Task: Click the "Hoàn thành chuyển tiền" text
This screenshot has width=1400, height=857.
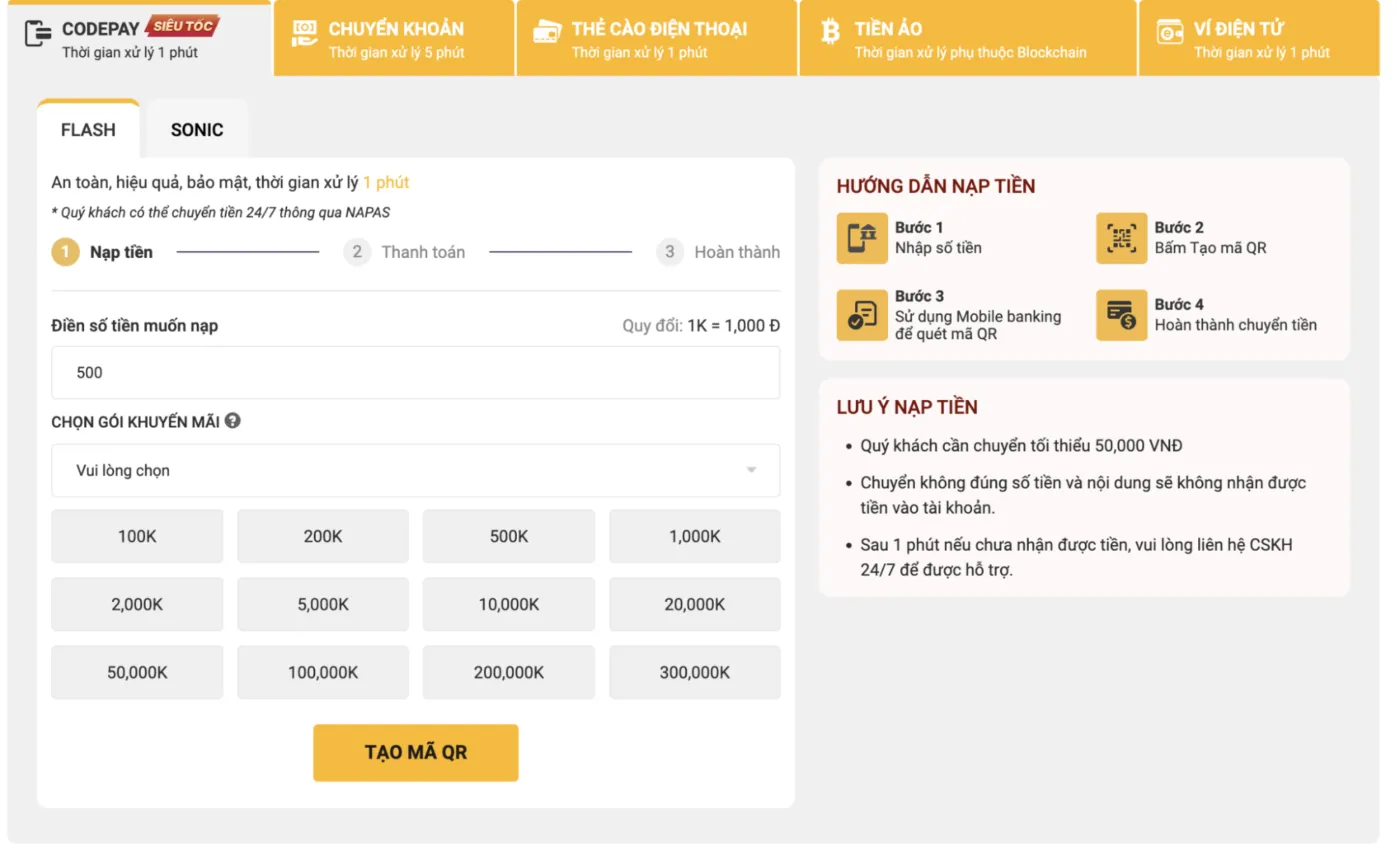Action: (x=1236, y=324)
